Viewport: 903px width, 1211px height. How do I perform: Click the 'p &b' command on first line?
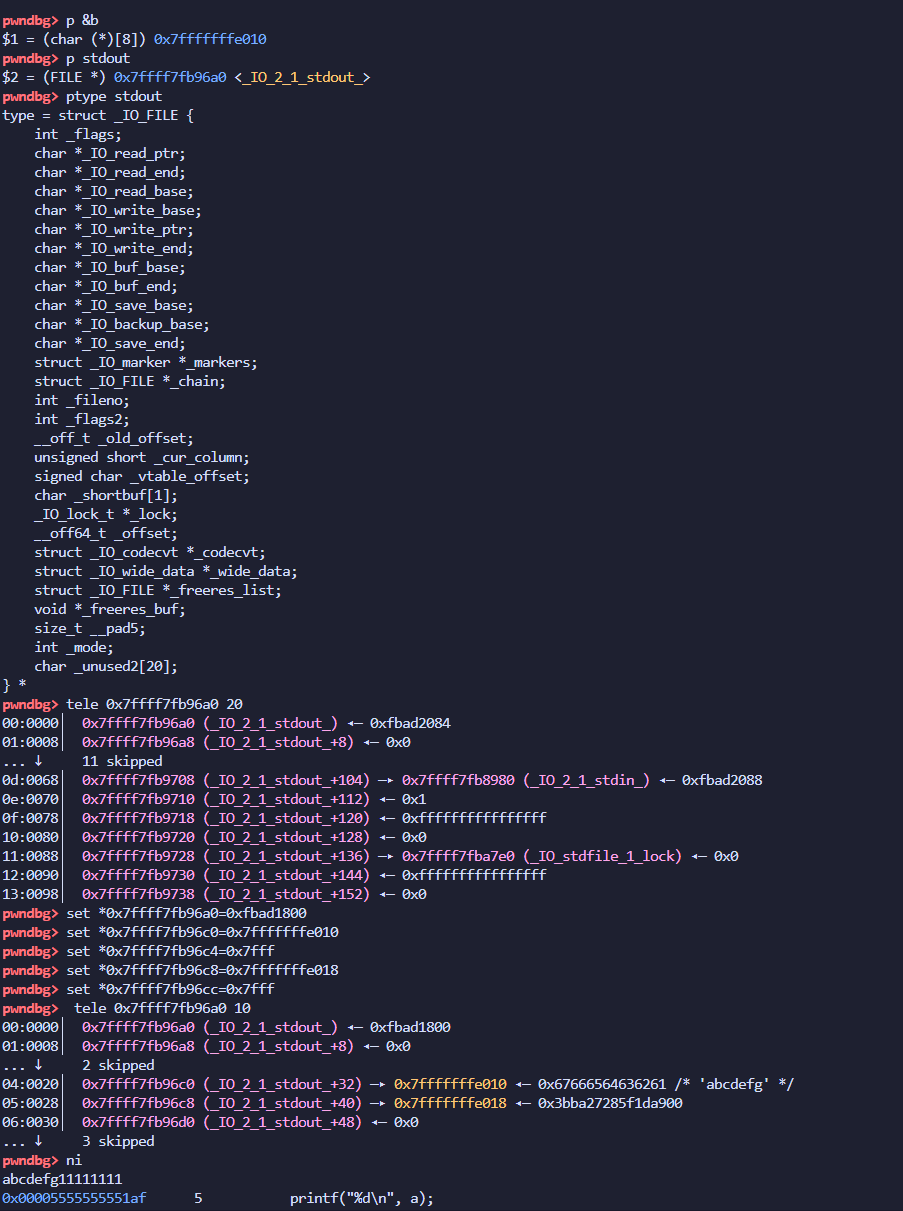[x=82, y=20]
